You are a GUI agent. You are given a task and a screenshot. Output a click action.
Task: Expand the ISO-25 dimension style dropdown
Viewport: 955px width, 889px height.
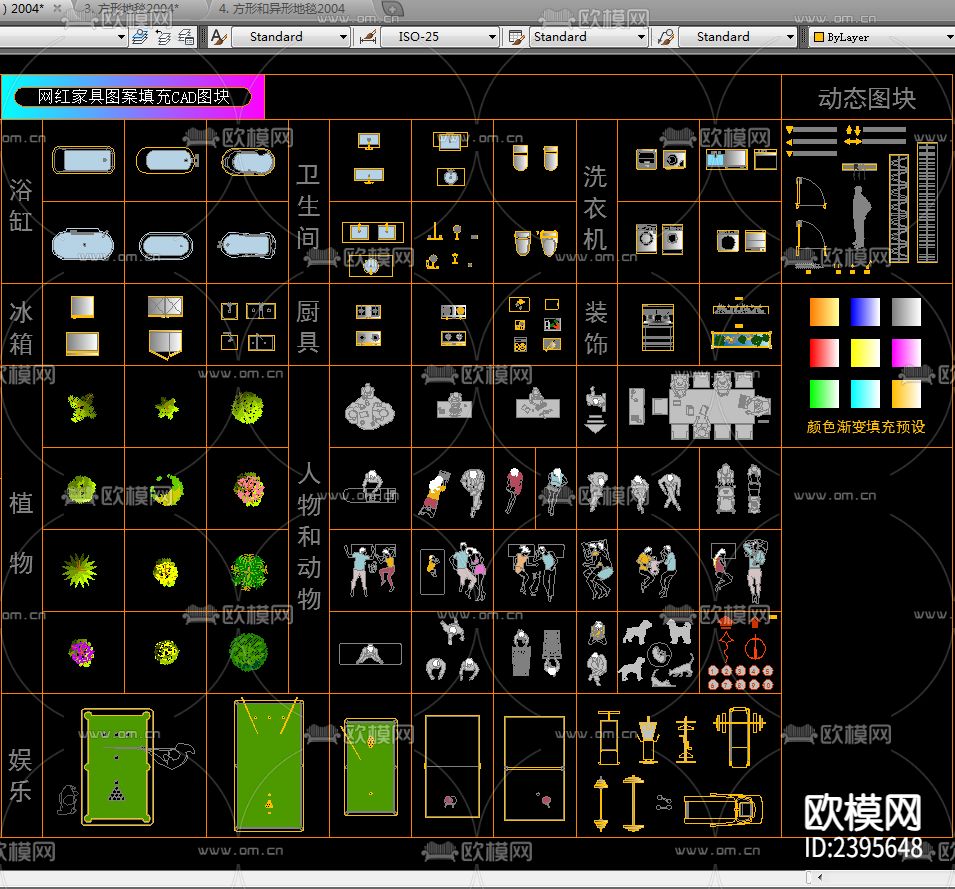(492, 37)
